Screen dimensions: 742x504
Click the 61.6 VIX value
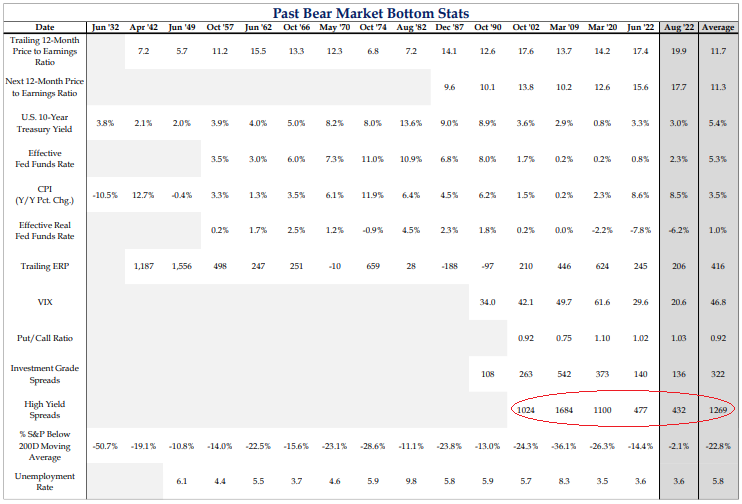click(x=602, y=302)
